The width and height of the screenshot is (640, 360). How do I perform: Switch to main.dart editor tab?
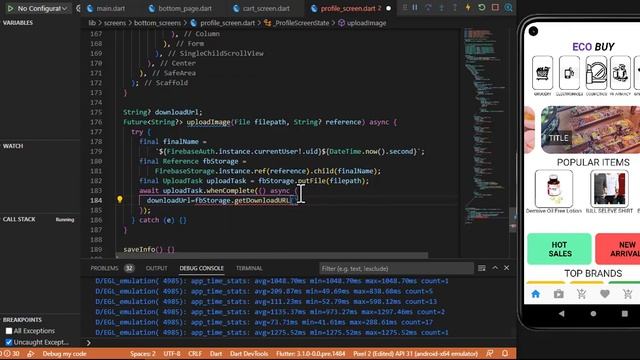coord(106,8)
